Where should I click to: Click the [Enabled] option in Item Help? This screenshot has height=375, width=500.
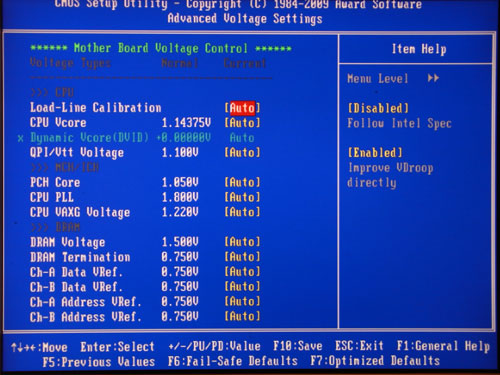click(x=375, y=153)
